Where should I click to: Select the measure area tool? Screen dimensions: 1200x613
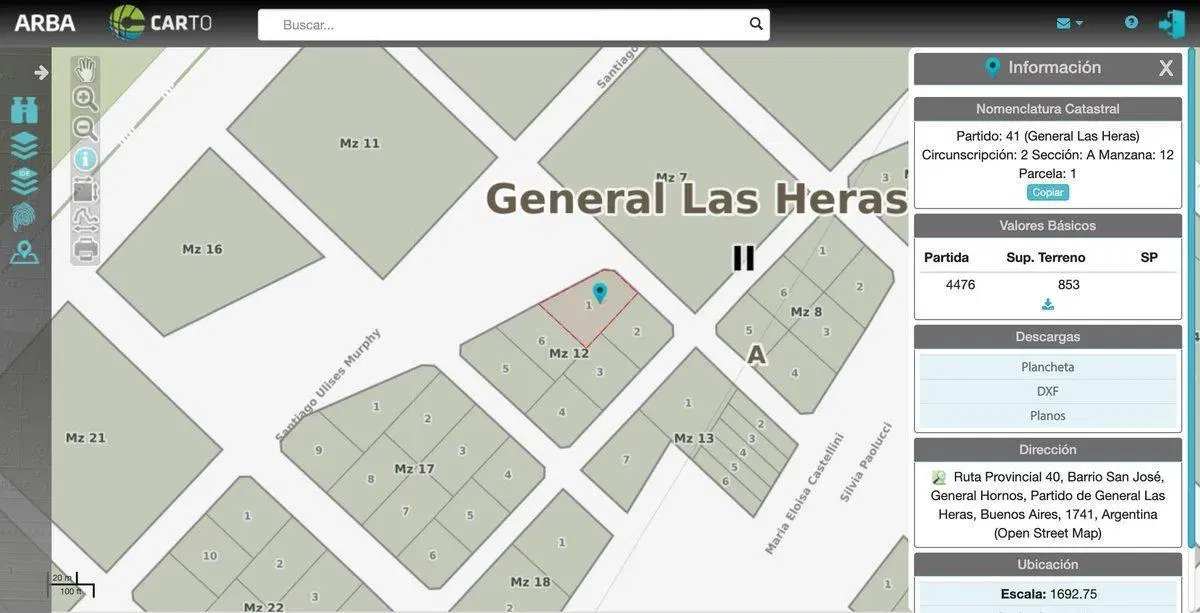(x=86, y=189)
